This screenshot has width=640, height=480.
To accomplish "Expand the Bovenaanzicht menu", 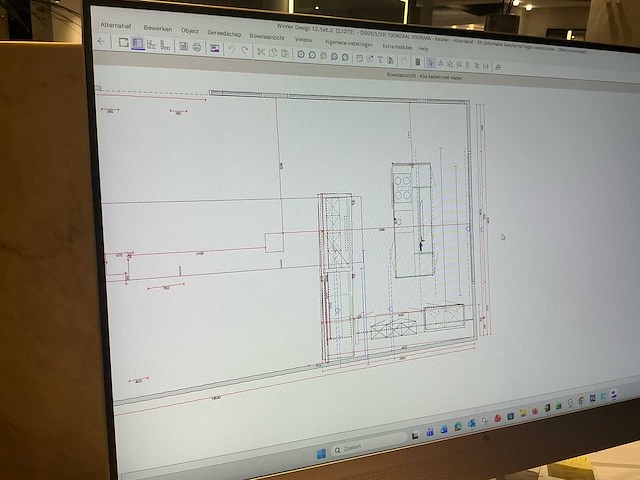I will point(268,36).
